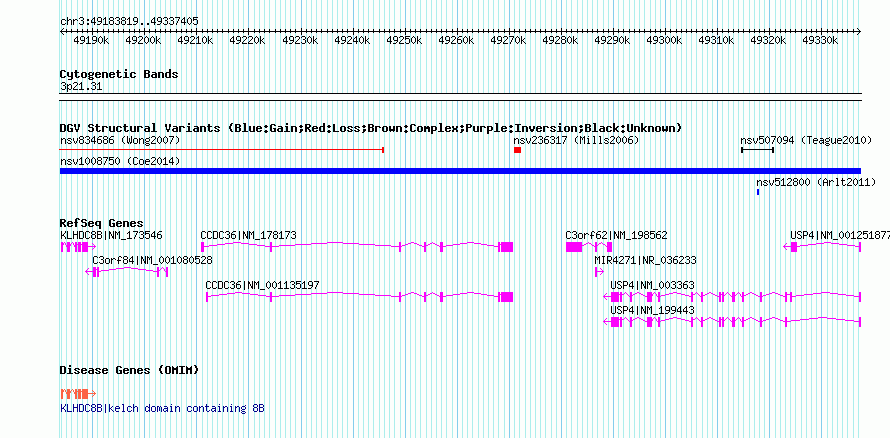Click the nsv834686 (Wong2007) variant label
Viewport: 890px width, 438px height.
click(x=120, y=140)
